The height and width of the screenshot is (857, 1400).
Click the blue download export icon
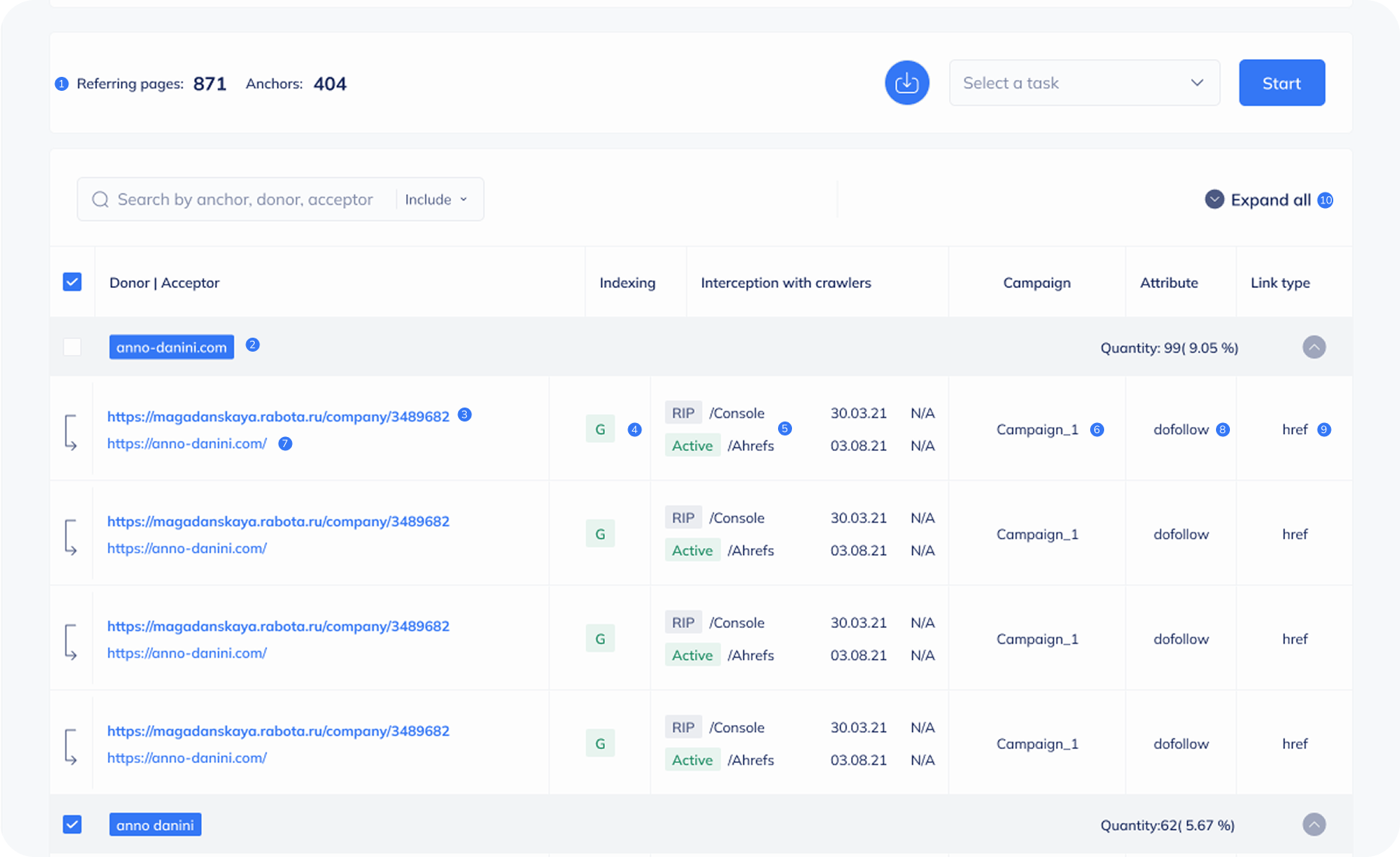coord(907,83)
